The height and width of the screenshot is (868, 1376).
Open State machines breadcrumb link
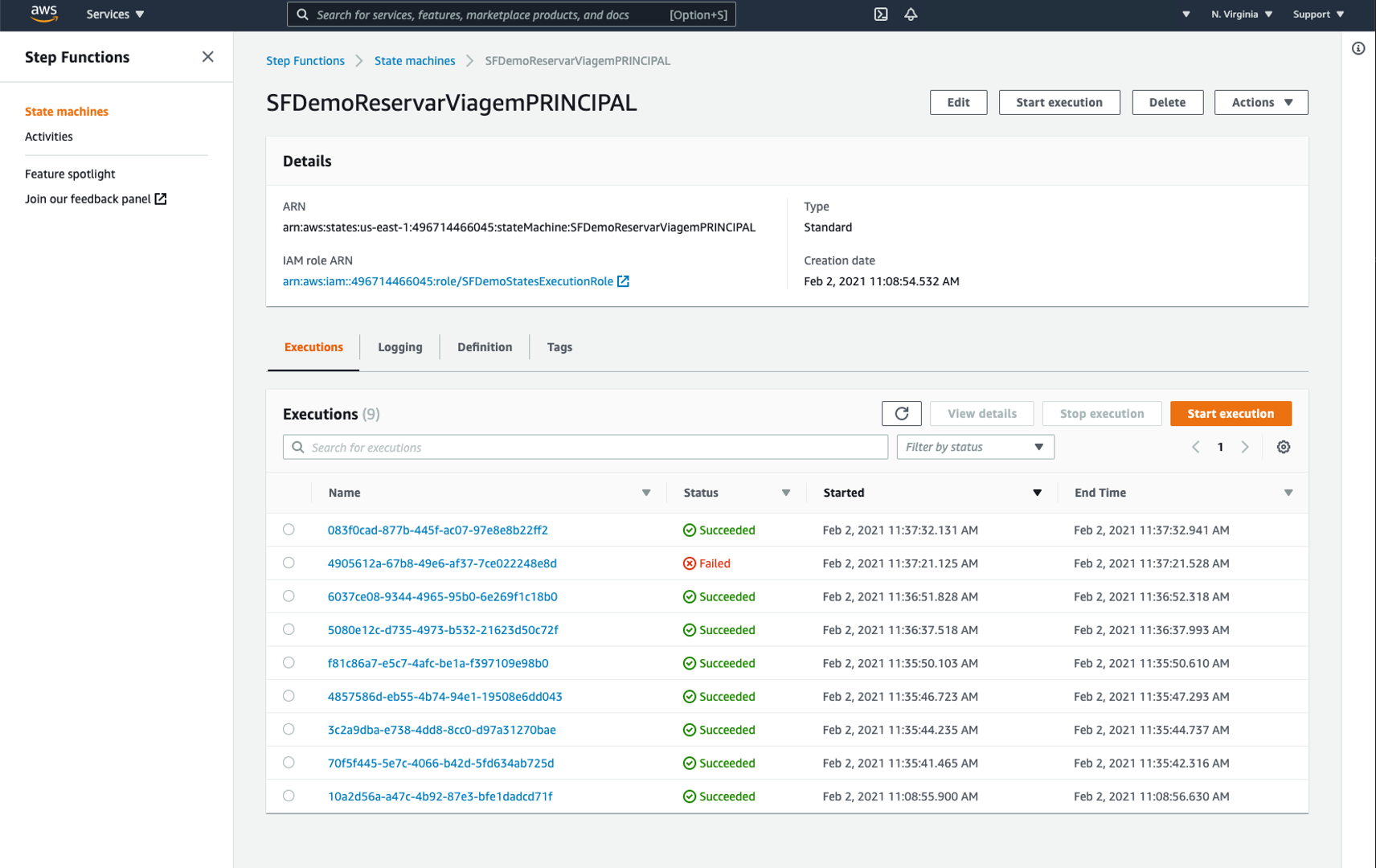tap(415, 61)
